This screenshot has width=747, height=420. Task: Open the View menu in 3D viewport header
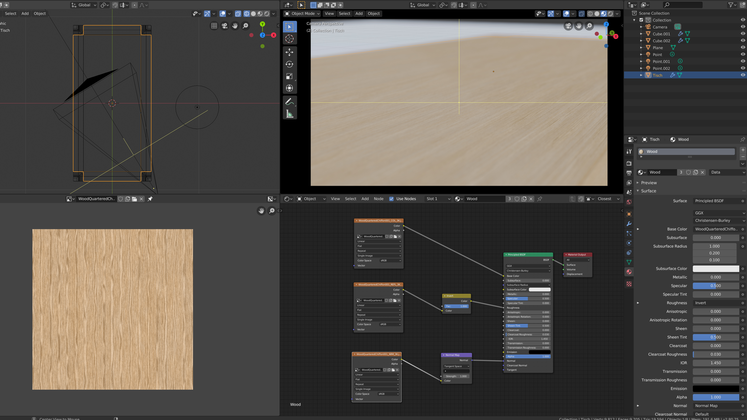pyautogui.click(x=328, y=14)
